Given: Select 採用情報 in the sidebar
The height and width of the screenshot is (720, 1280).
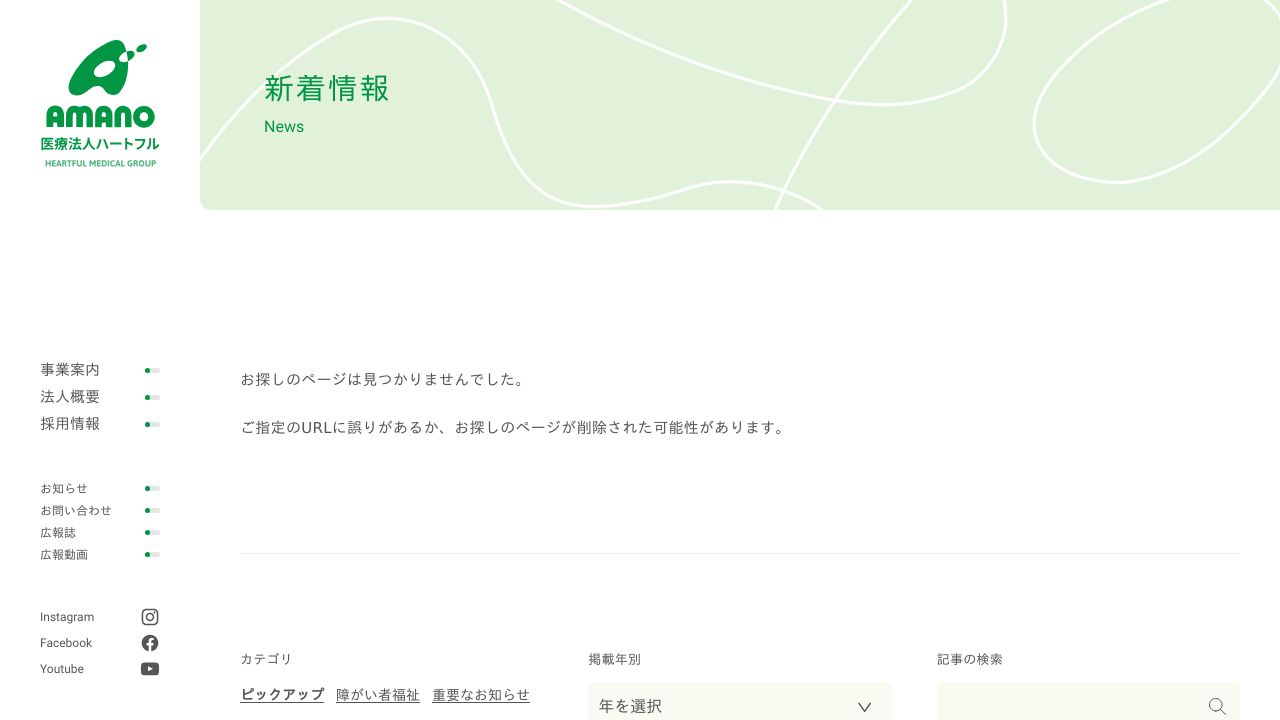Looking at the screenshot, I should (69, 424).
